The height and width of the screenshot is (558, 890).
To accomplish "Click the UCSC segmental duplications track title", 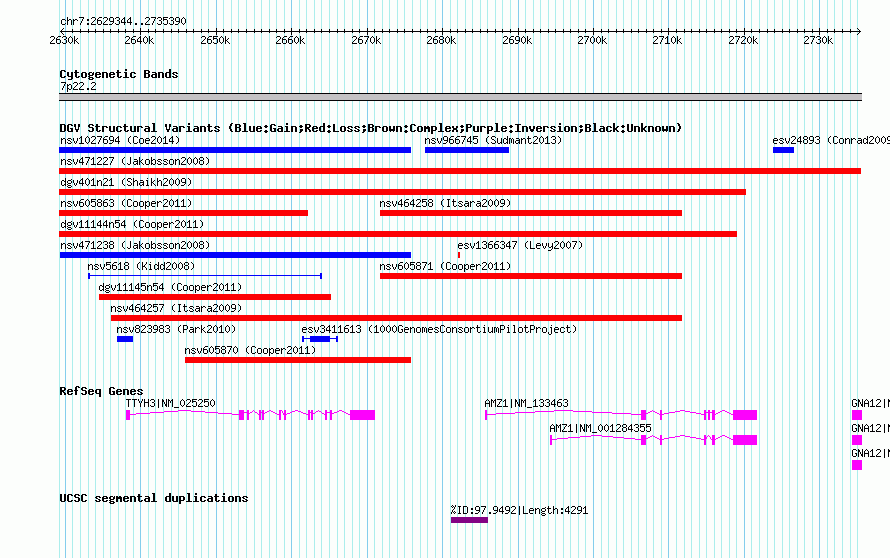I will click(x=154, y=498).
